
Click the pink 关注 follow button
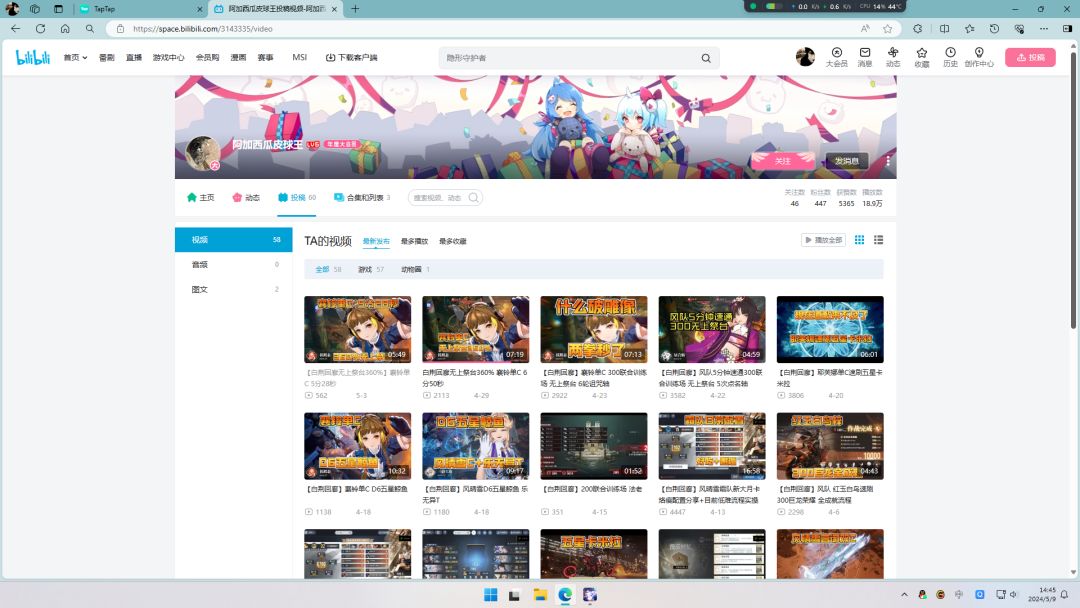pyautogui.click(x=783, y=160)
